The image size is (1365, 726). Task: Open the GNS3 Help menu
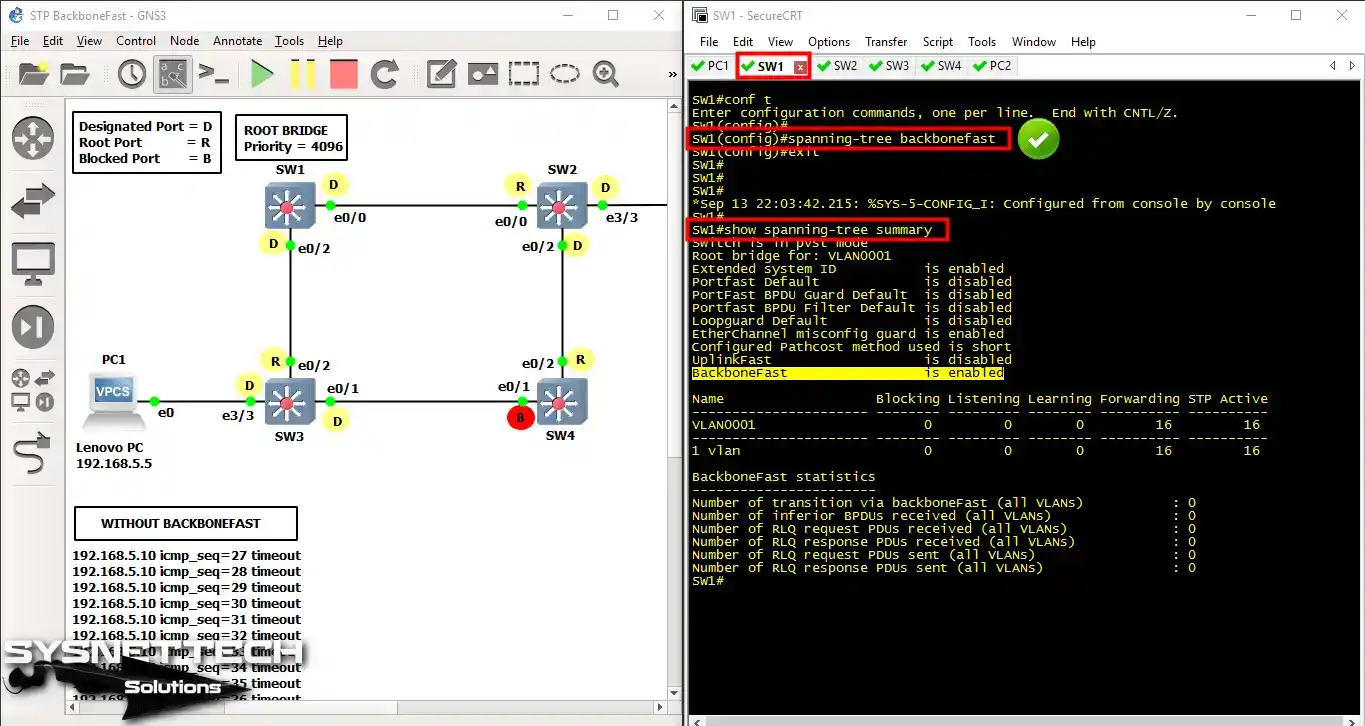pyautogui.click(x=330, y=41)
